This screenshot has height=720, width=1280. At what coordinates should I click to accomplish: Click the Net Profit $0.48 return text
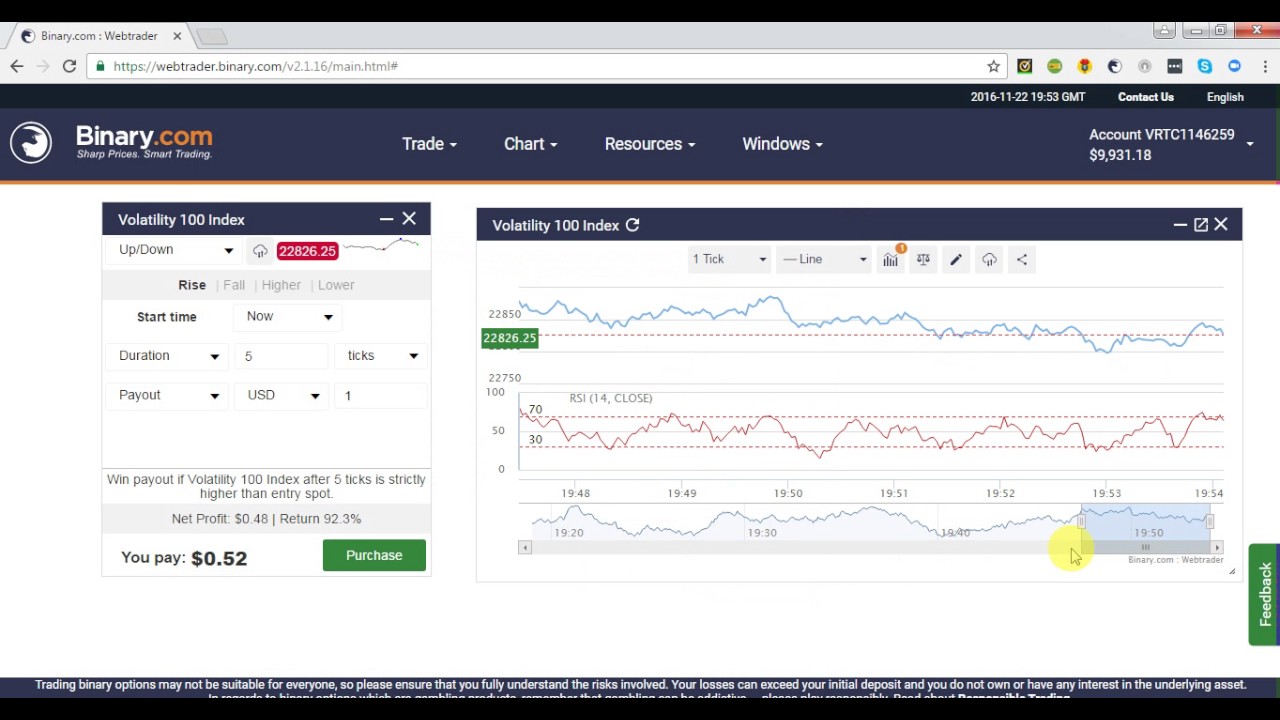pos(266,519)
